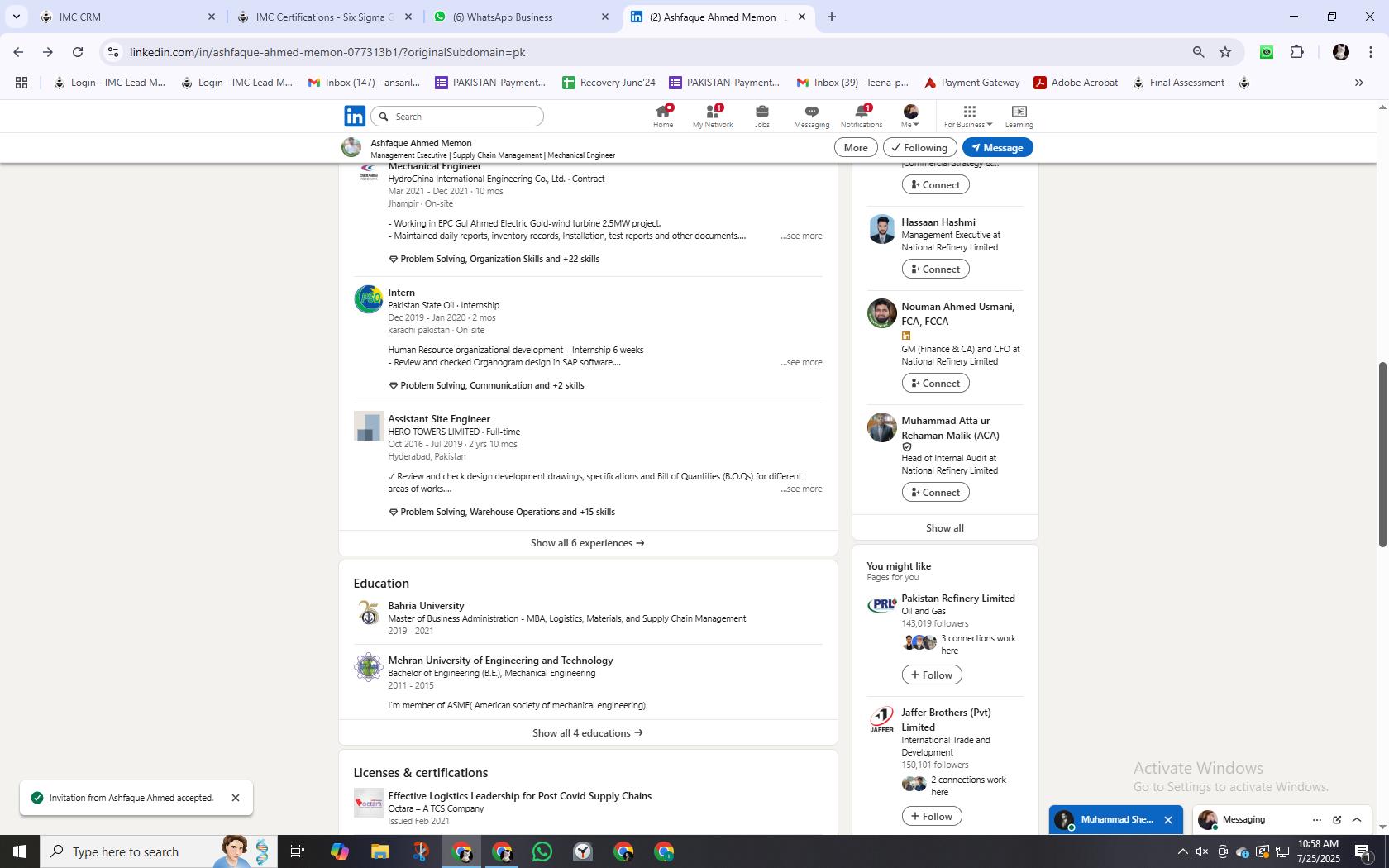Close Muhammad She... chat tab
The height and width of the screenshot is (868, 1389).
click(1168, 820)
